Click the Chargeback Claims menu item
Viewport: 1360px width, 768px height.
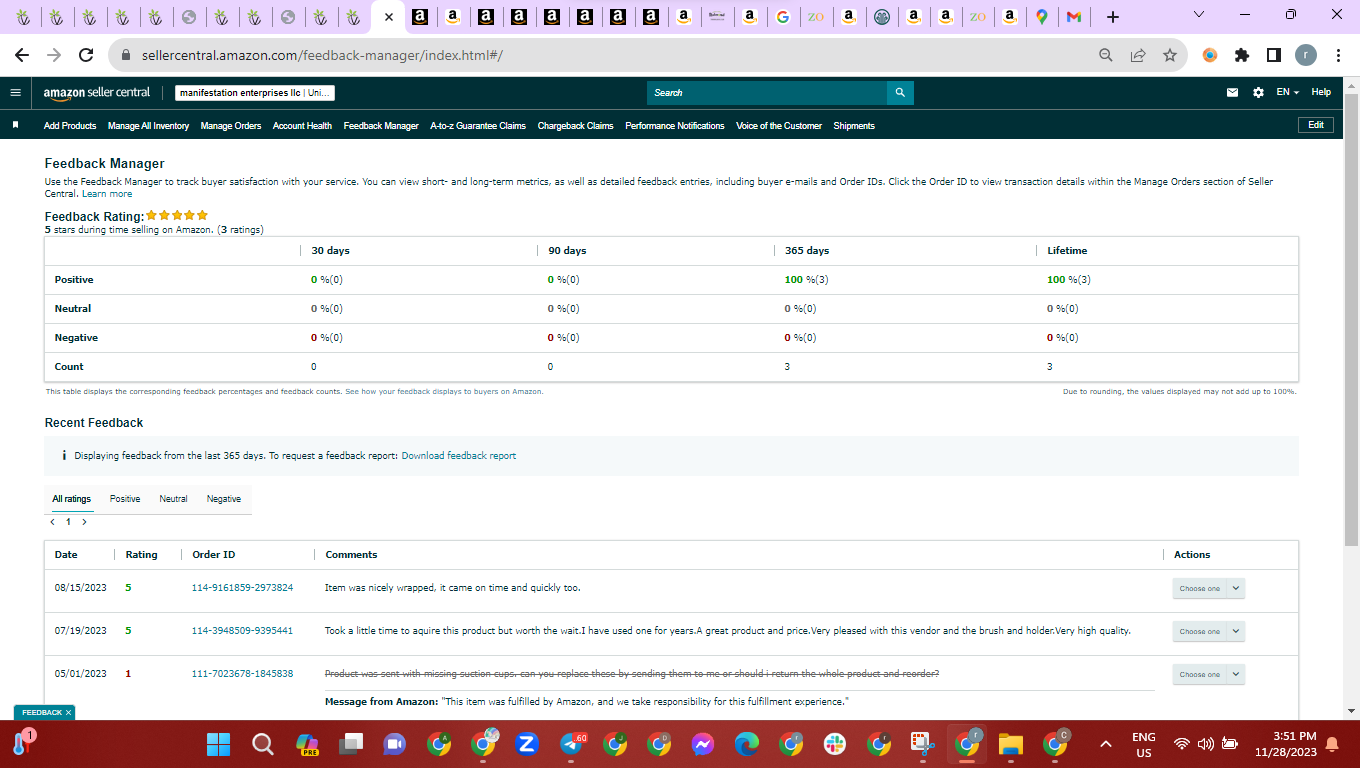click(x=576, y=126)
